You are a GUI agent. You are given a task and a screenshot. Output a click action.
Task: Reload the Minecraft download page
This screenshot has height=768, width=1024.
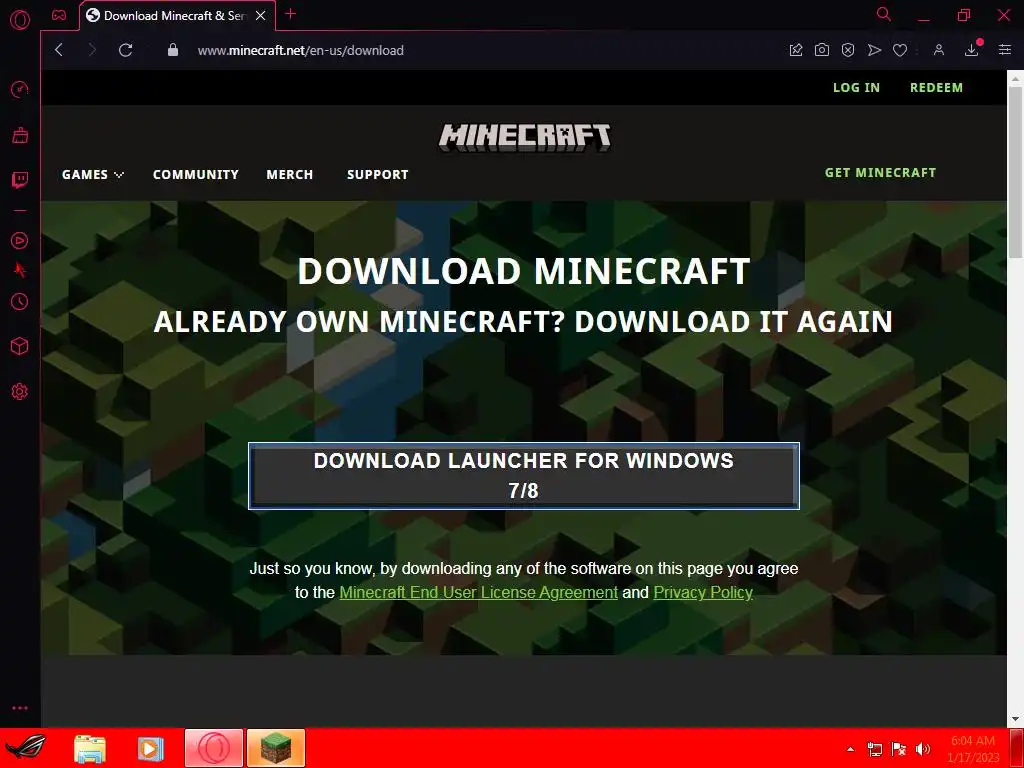[x=125, y=50]
